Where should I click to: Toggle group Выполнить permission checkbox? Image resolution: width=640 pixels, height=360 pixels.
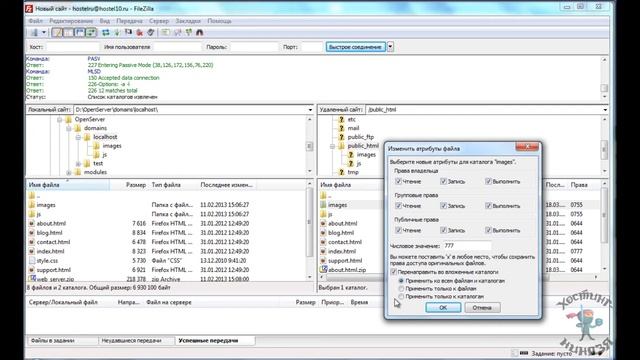tap(488, 206)
